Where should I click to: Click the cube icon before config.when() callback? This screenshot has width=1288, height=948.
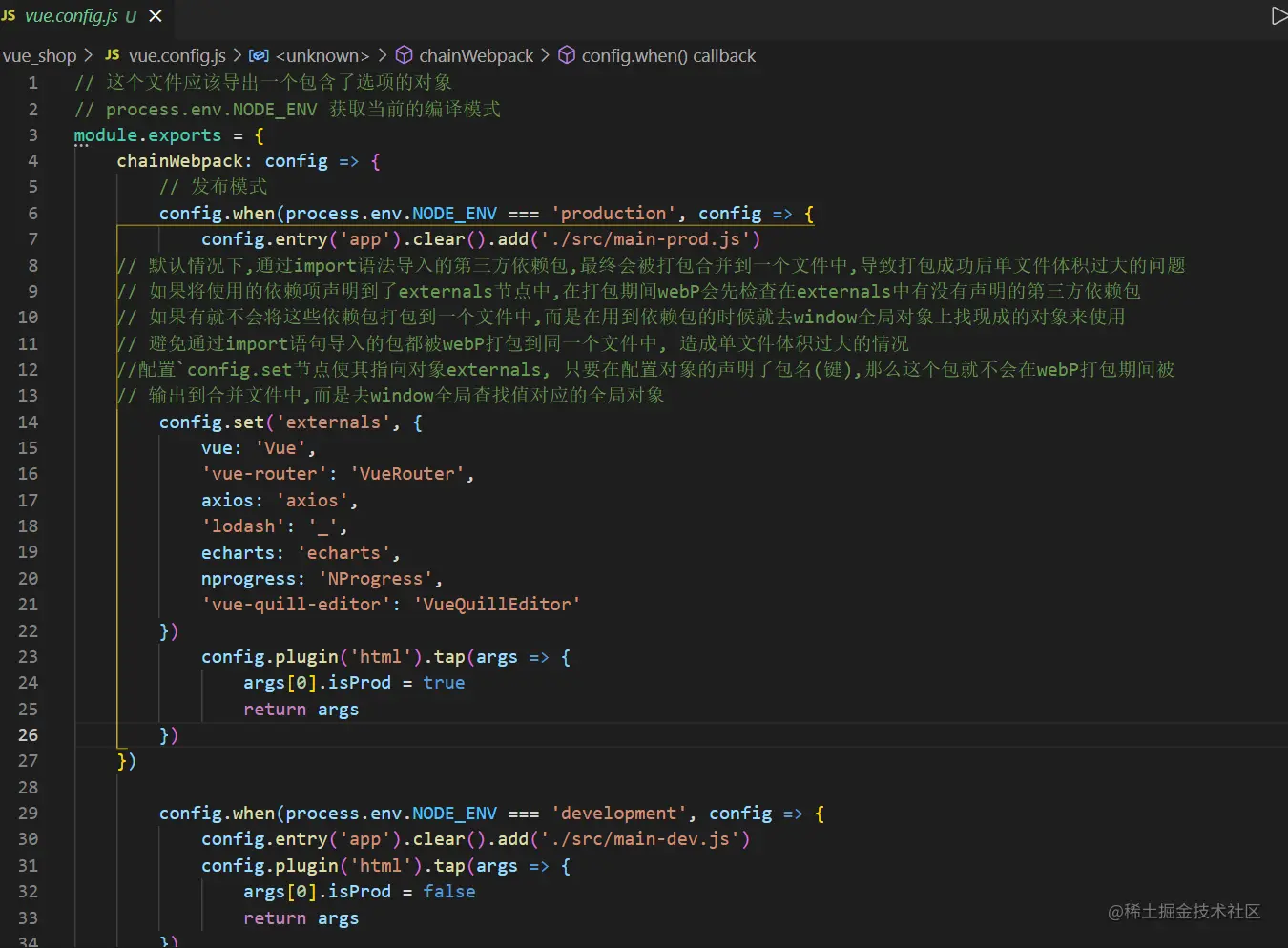pyautogui.click(x=566, y=55)
